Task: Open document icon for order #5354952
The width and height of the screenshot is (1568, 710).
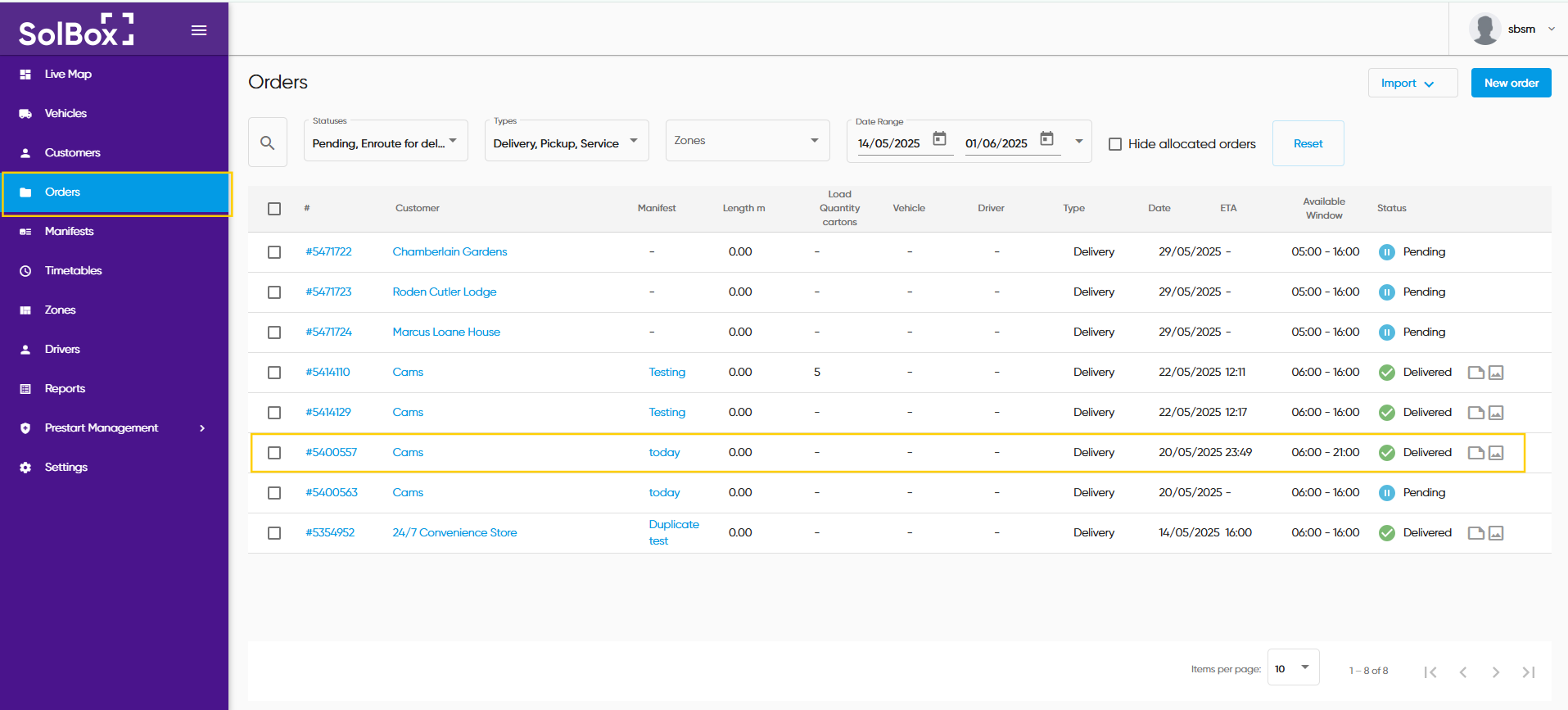Action: pos(1476,533)
